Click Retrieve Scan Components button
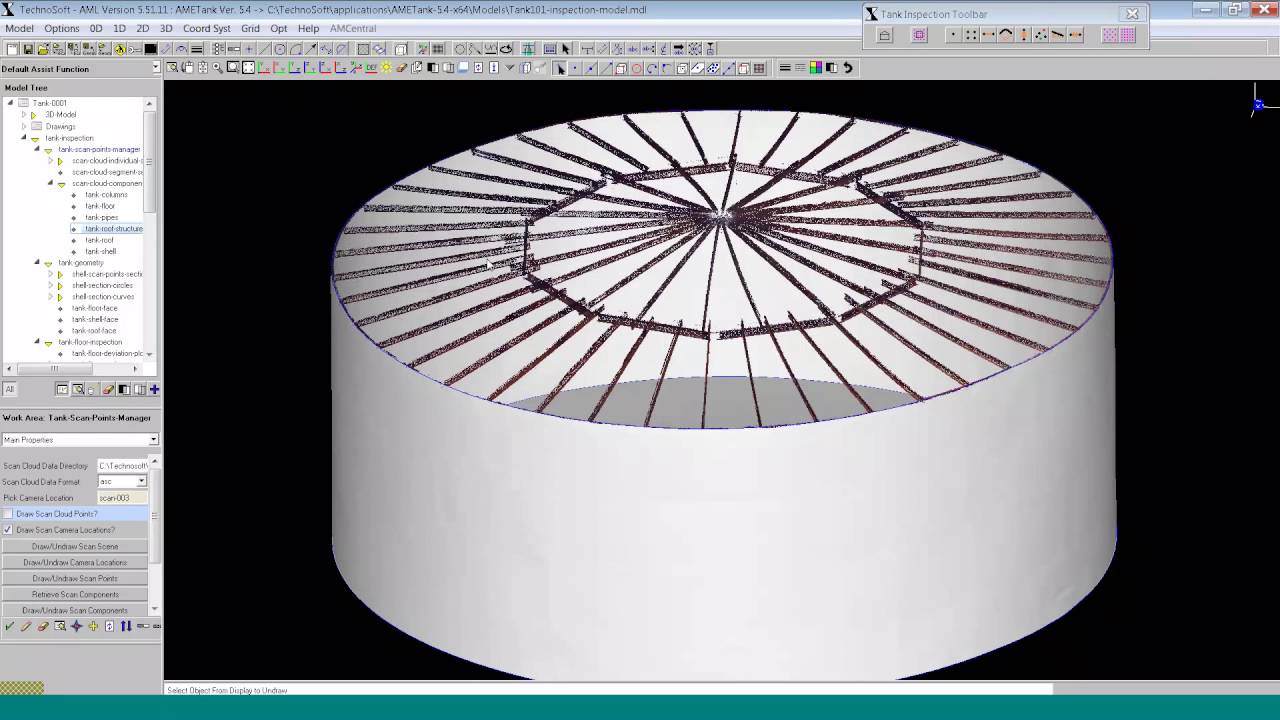Viewport: 1280px width, 720px height. 75,594
